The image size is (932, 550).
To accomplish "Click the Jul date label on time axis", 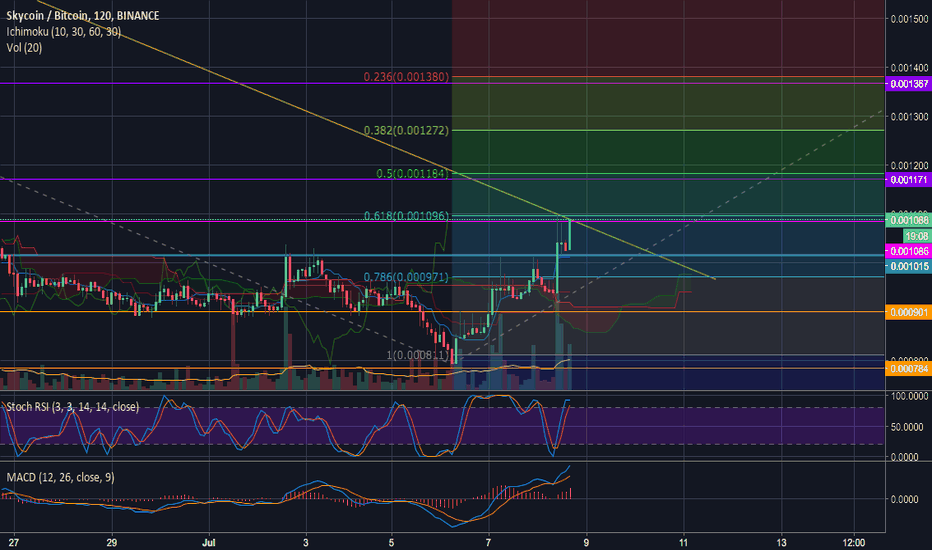I will coord(209,542).
